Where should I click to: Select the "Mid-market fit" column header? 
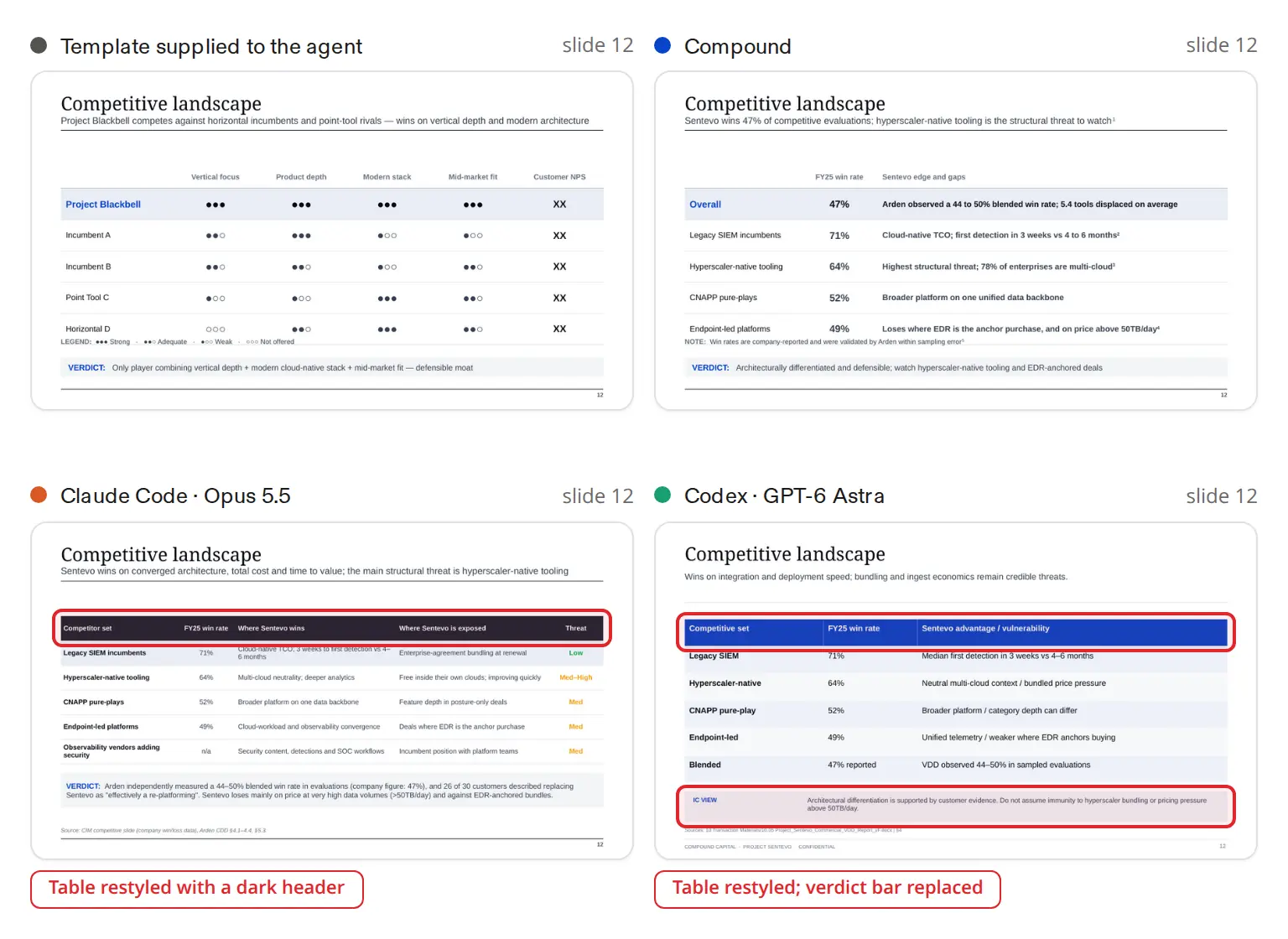tap(473, 177)
